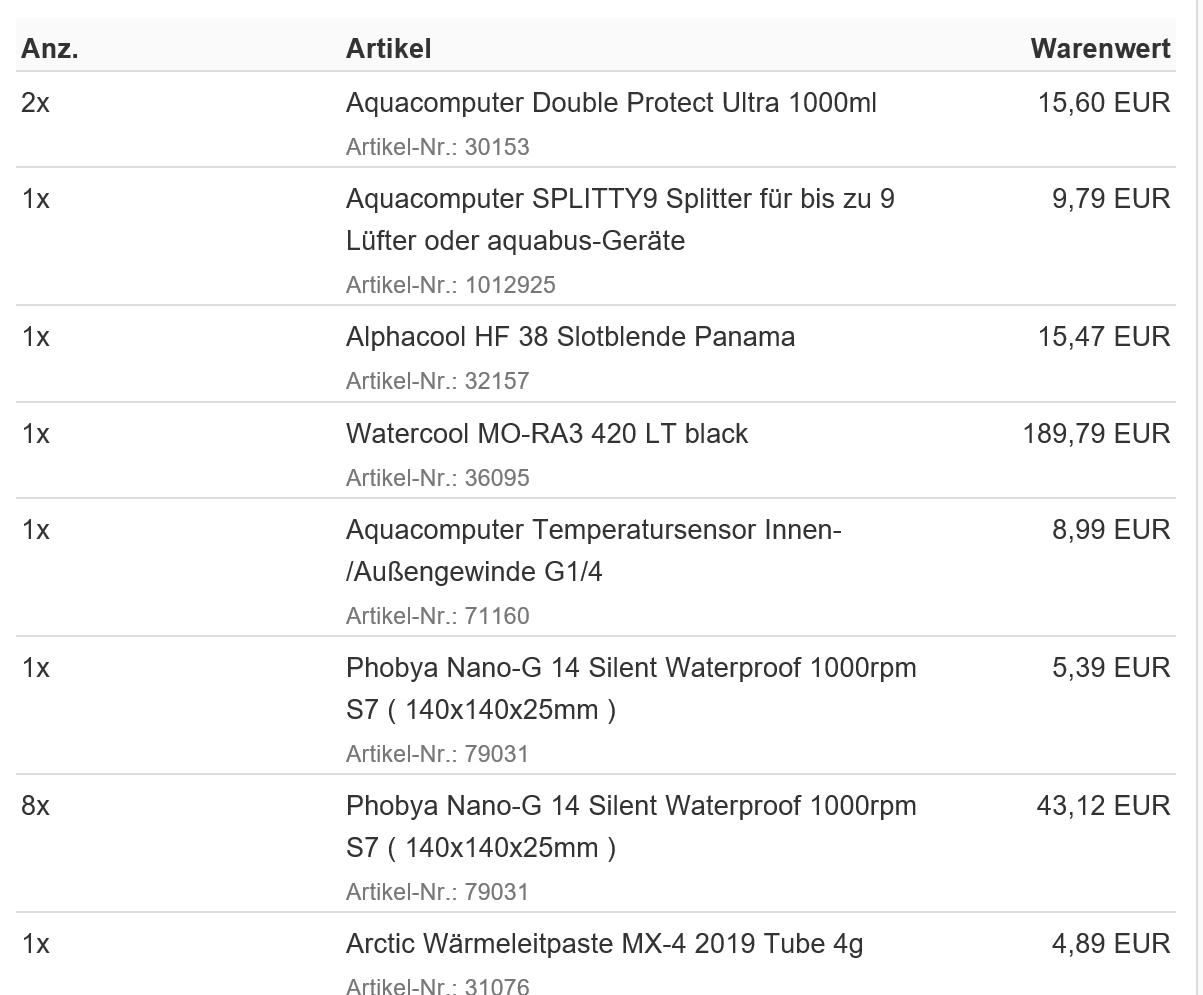
Task: Select Alphacool HF 38 Slotblende Panama
Action: point(570,337)
